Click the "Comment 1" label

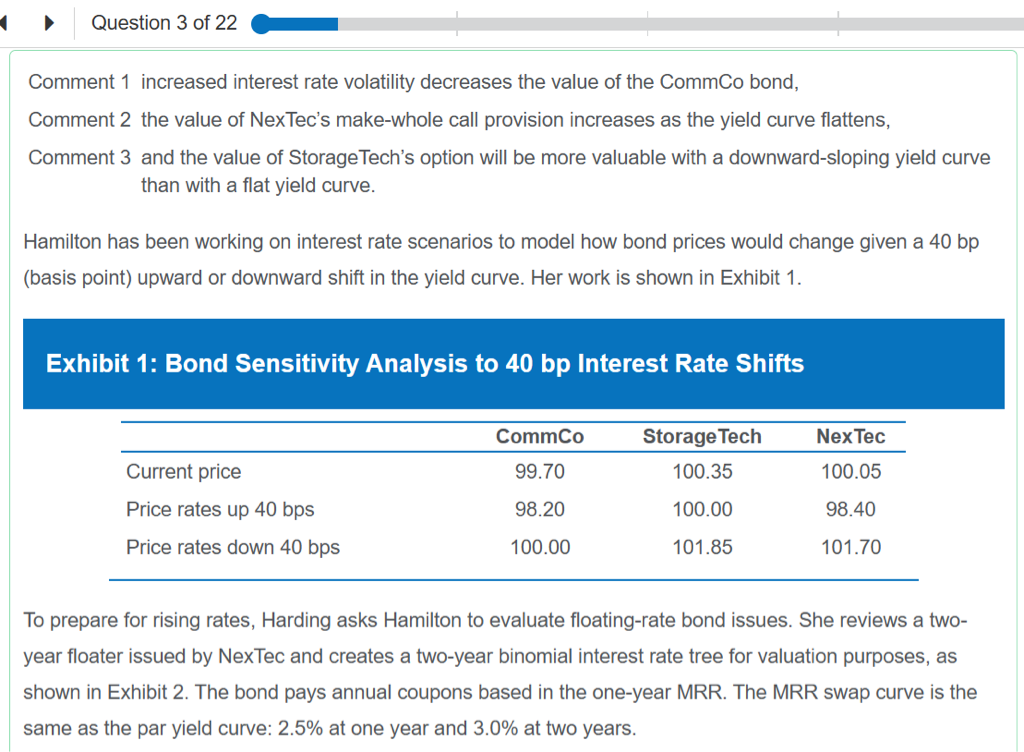click(x=80, y=81)
